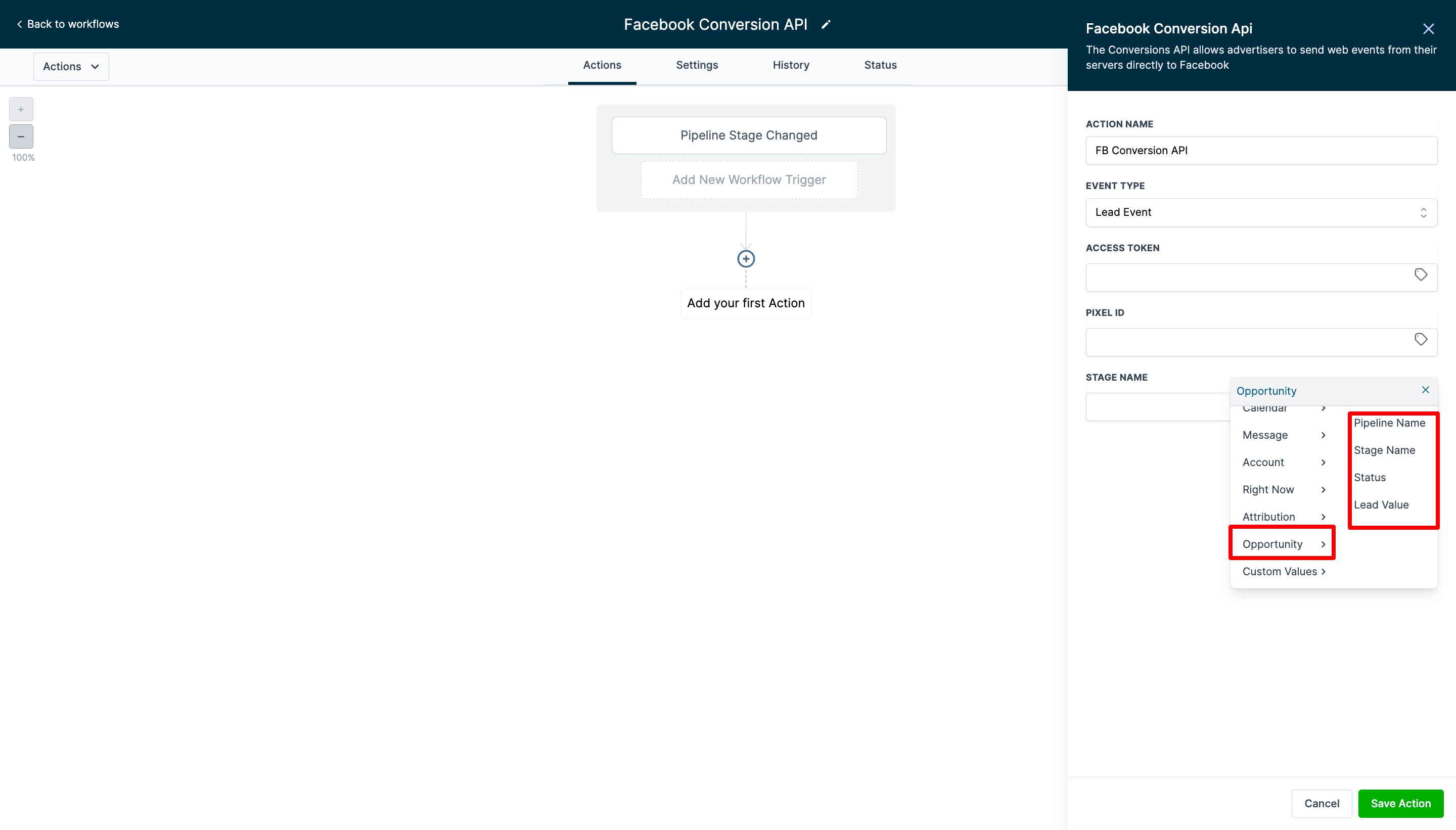Click the tag icon in Pixel ID field

click(1421, 340)
